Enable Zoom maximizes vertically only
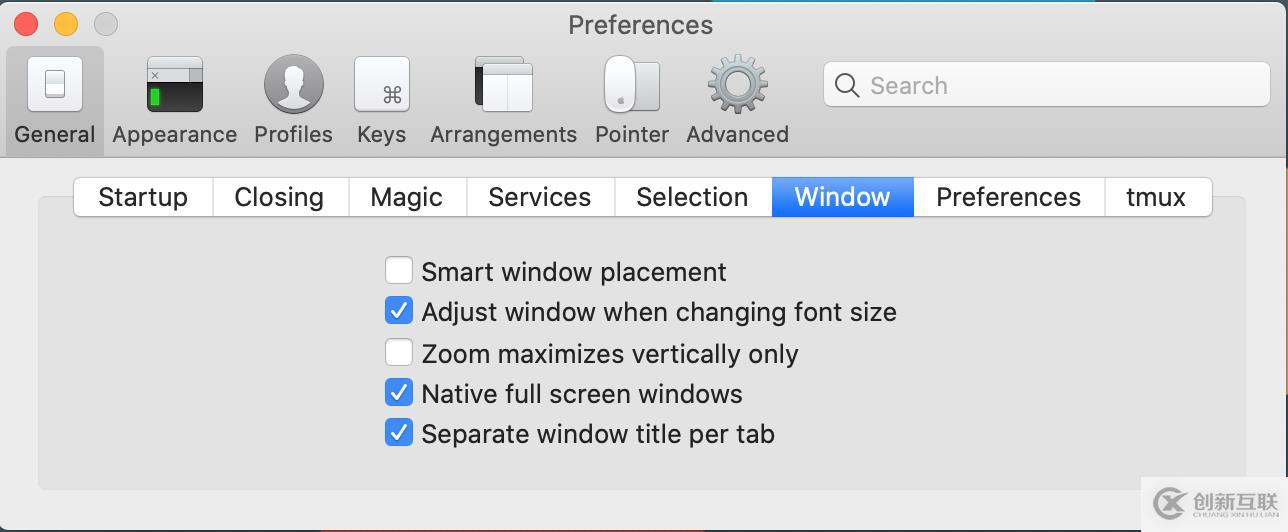This screenshot has width=1288, height=532. 399,352
